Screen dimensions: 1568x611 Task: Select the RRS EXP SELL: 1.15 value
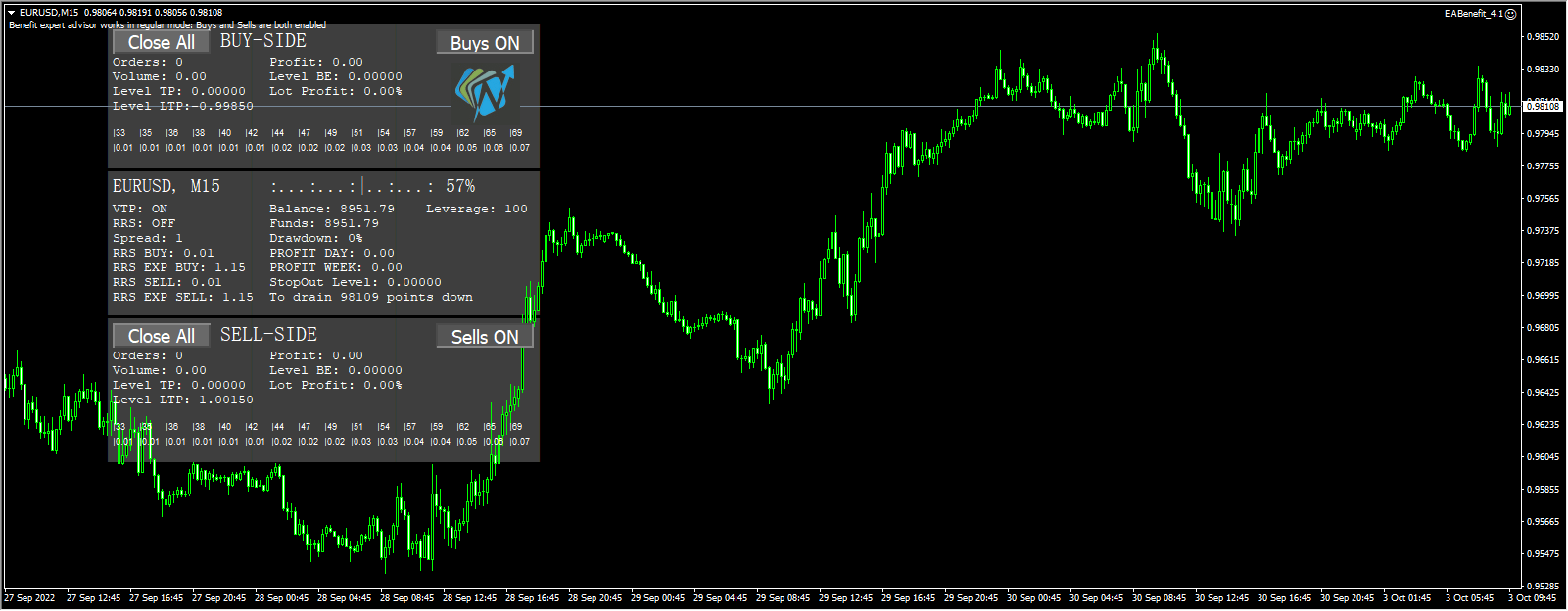[183, 297]
